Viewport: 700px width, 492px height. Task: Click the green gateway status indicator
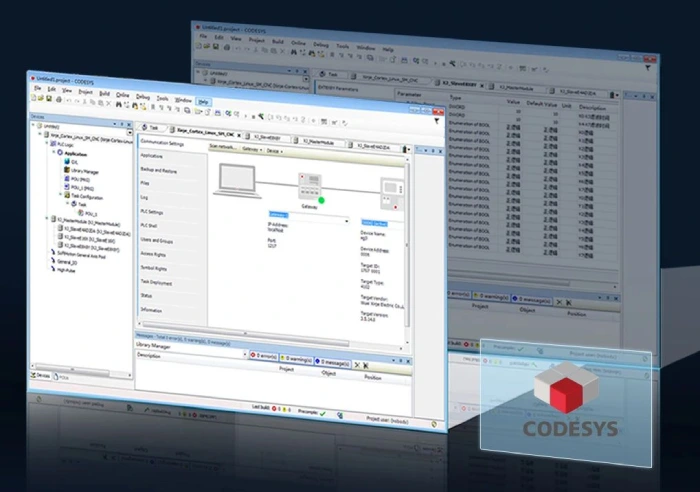[321, 201]
